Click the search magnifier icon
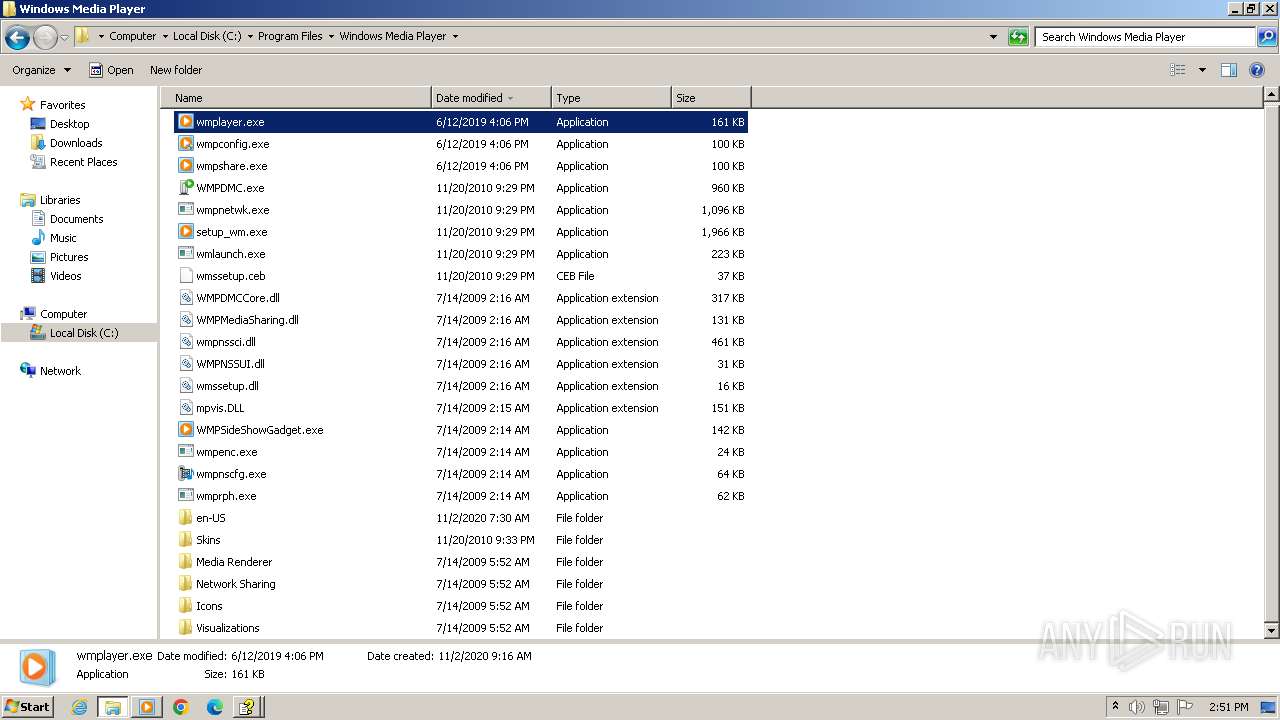This screenshot has height=720, width=1280. [x=1266, y=37]
